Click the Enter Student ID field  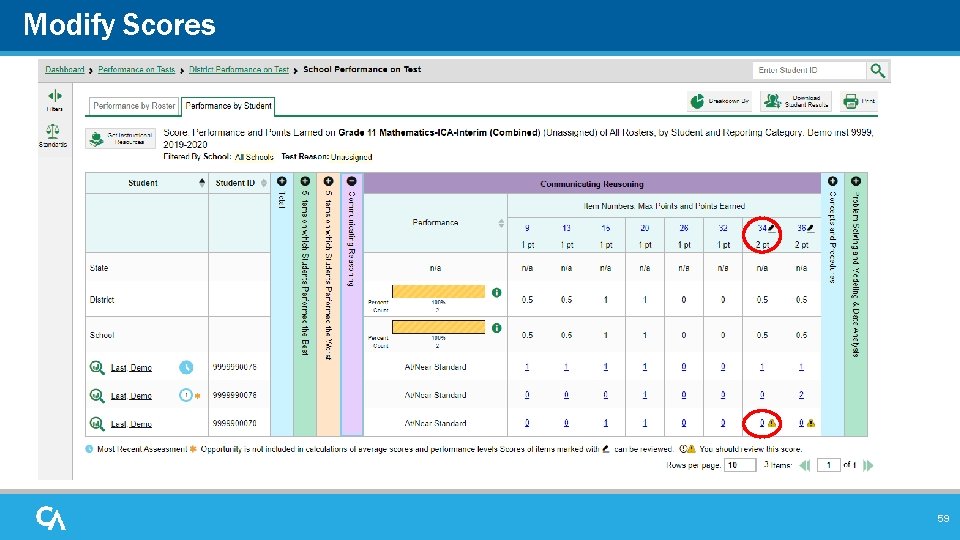[809, 70]
